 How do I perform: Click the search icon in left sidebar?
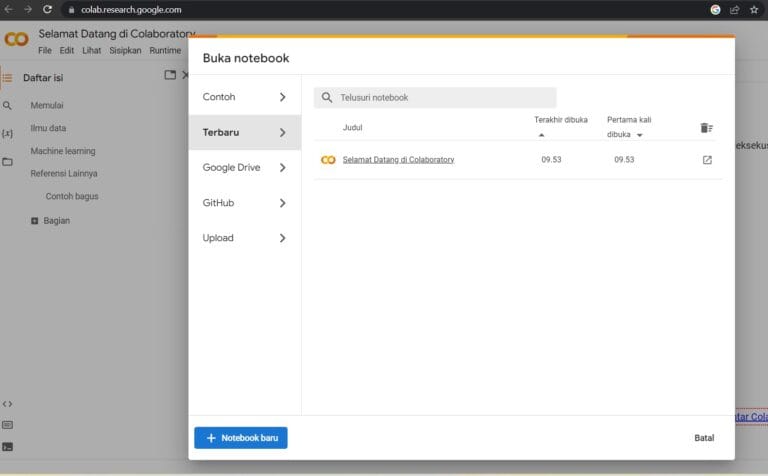(x=8, y=105)
